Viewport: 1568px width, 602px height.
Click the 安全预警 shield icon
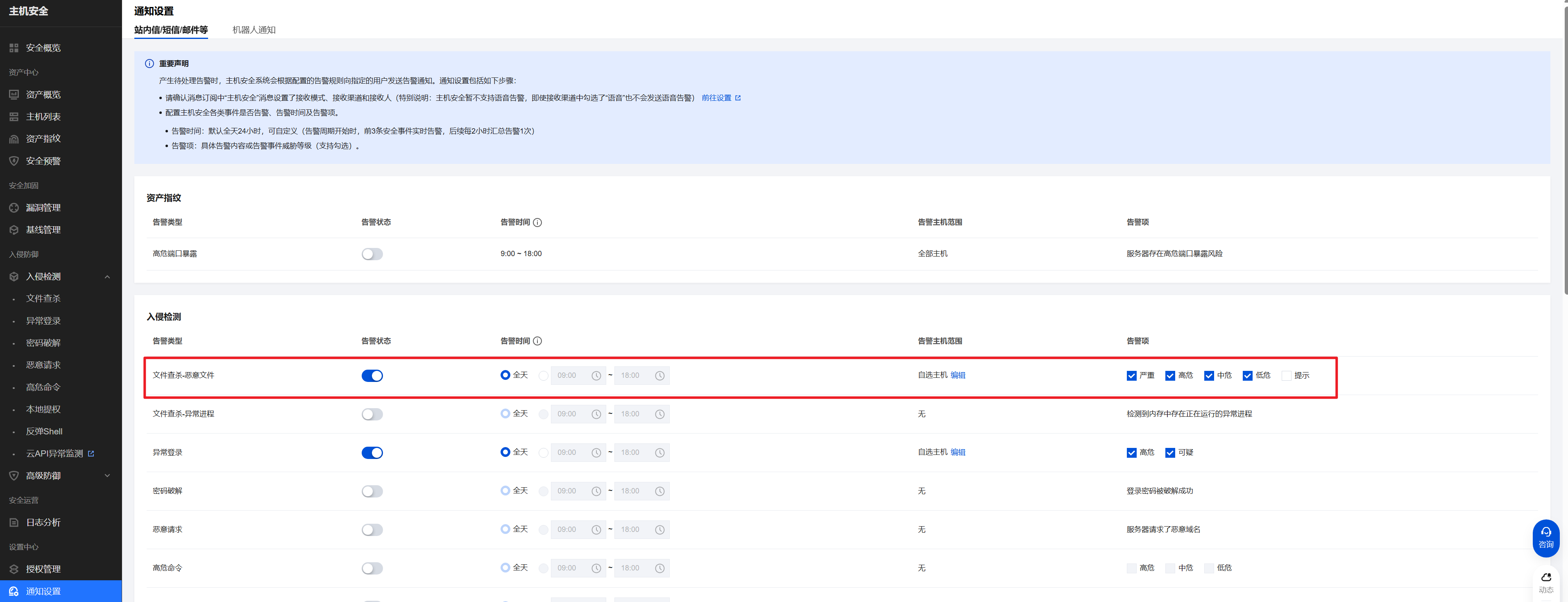pyautogui.click(x=14, y=161)
